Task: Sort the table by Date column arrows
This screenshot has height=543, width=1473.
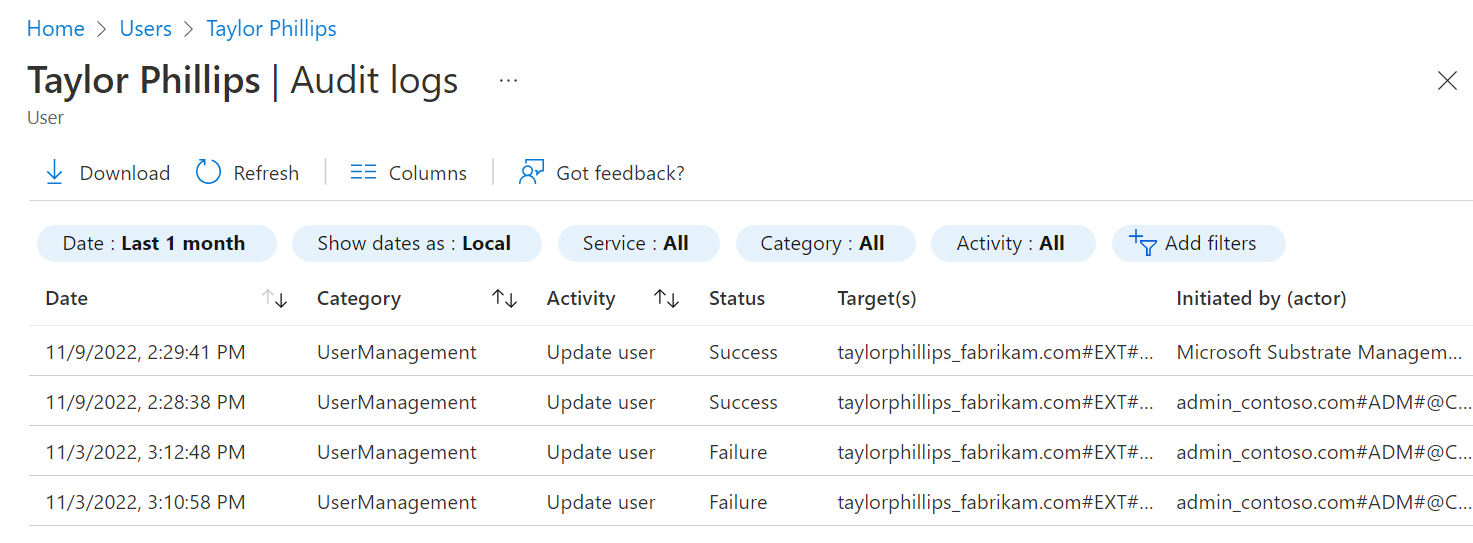Action: coord(274,298)
